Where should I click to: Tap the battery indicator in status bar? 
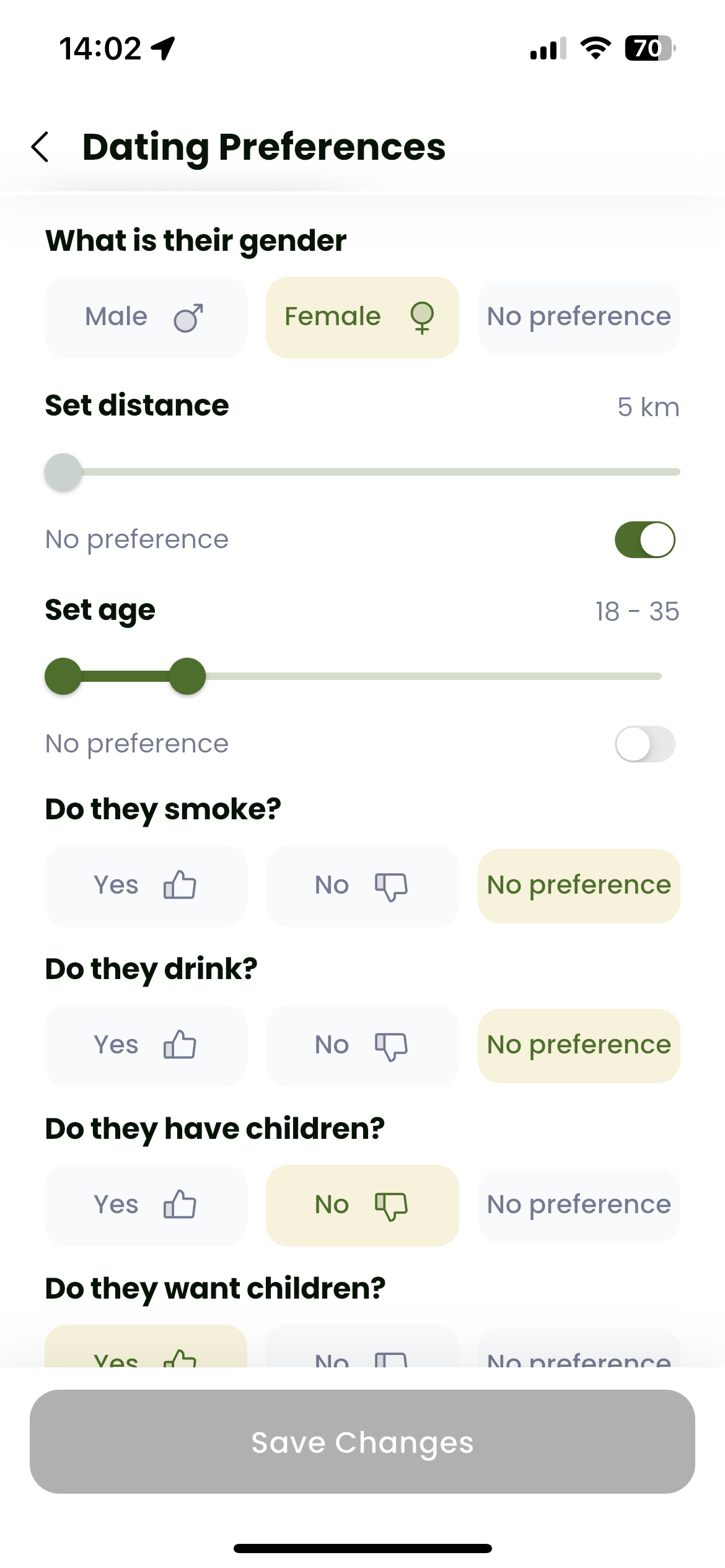(649, 48)
